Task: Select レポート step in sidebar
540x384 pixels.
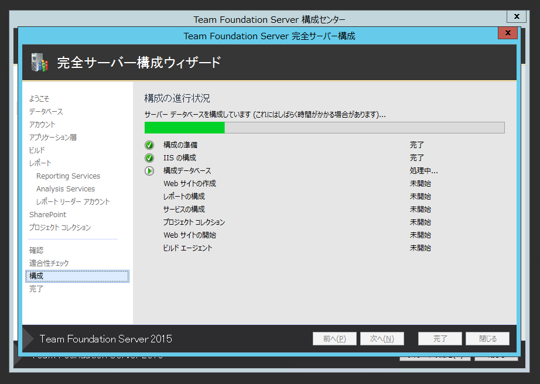Action: click(40, 163)
